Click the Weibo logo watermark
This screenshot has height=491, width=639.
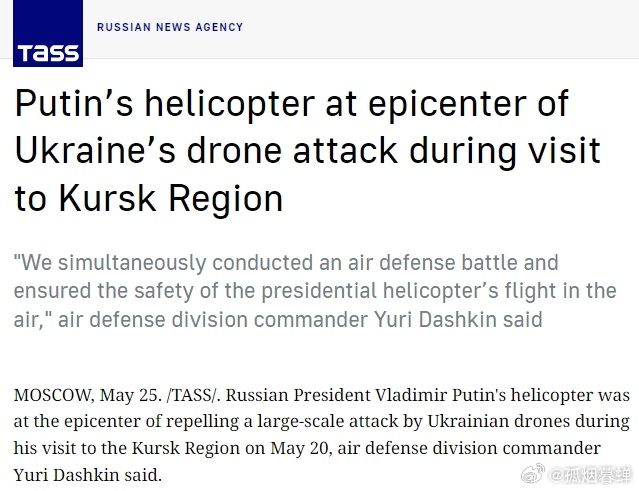pos(533,473)
